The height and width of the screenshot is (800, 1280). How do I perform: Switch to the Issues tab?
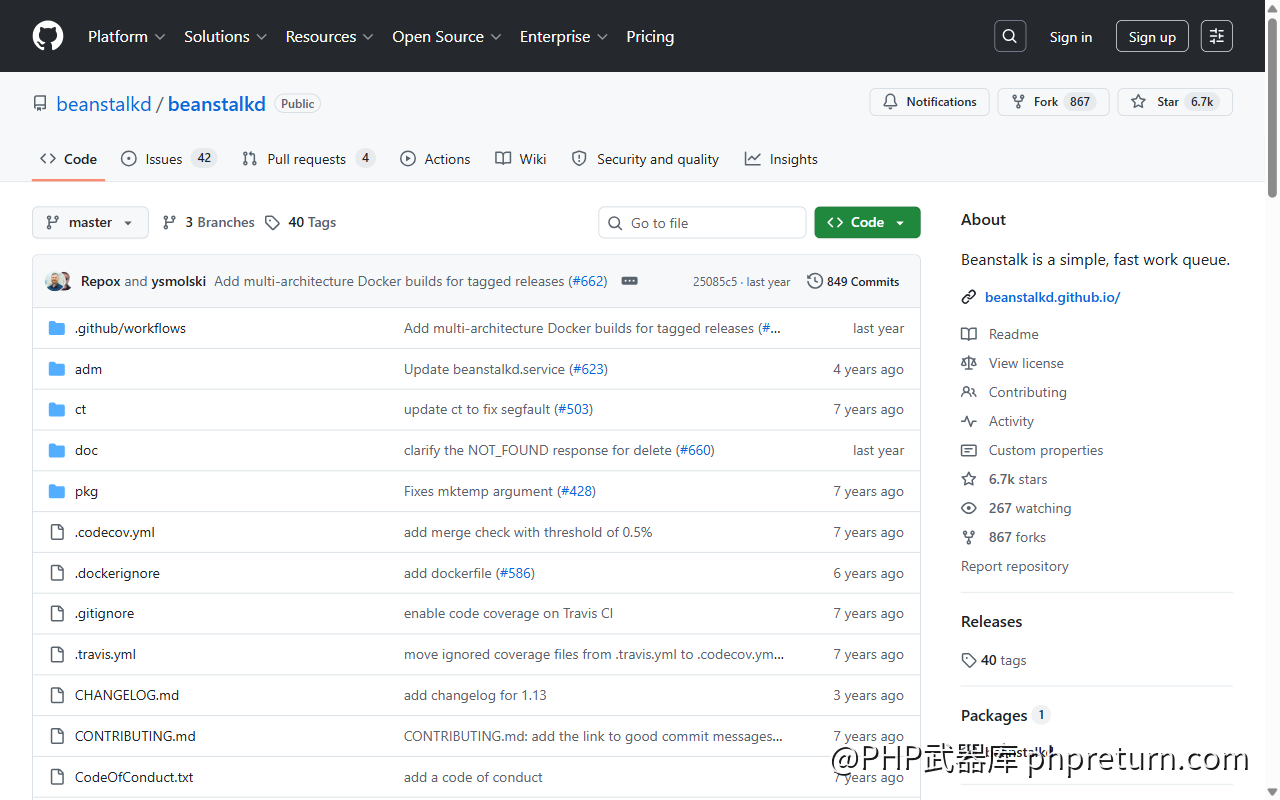pos(168,159)
